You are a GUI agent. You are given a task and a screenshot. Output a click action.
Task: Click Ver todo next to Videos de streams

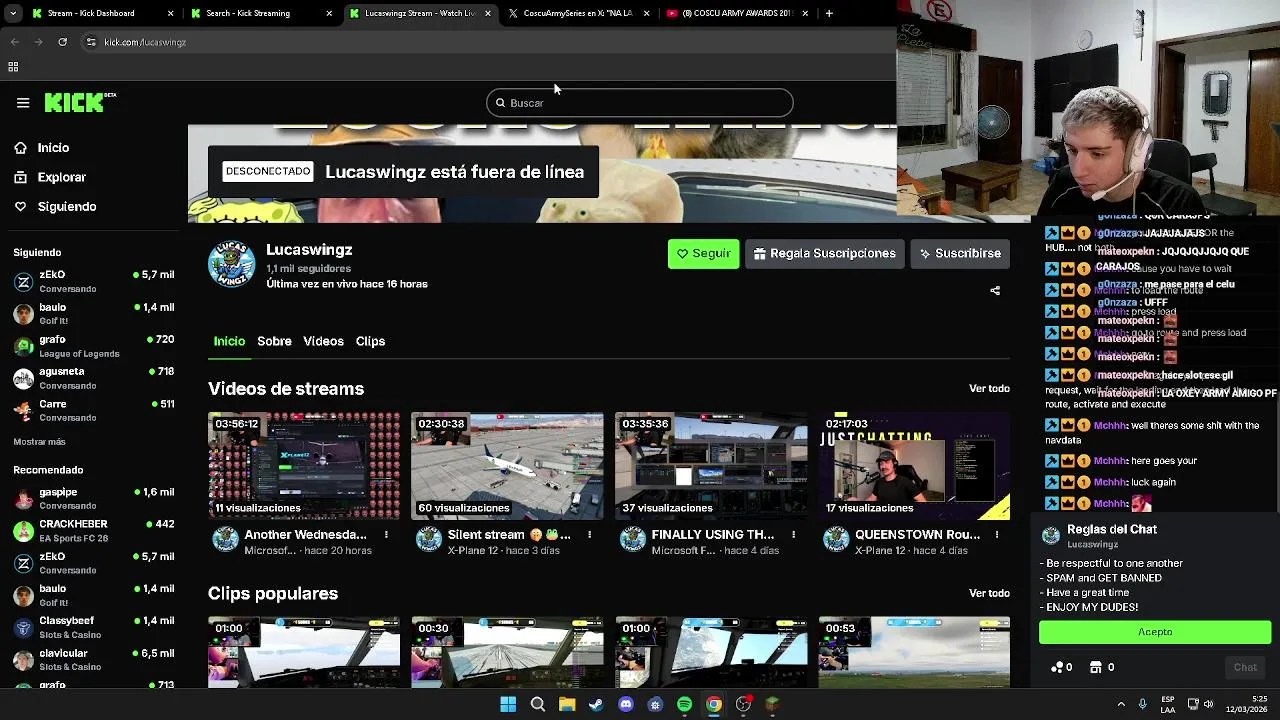(989, 389)
